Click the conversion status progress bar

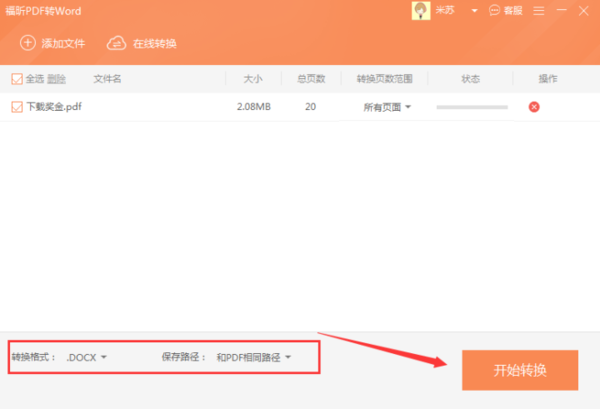click(471, 107)
